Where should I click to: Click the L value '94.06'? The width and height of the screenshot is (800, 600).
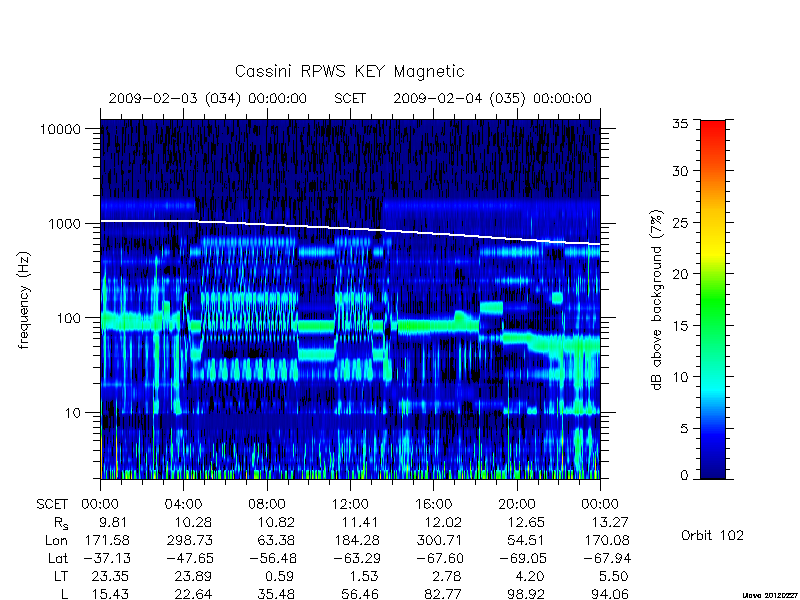(609, 594)
